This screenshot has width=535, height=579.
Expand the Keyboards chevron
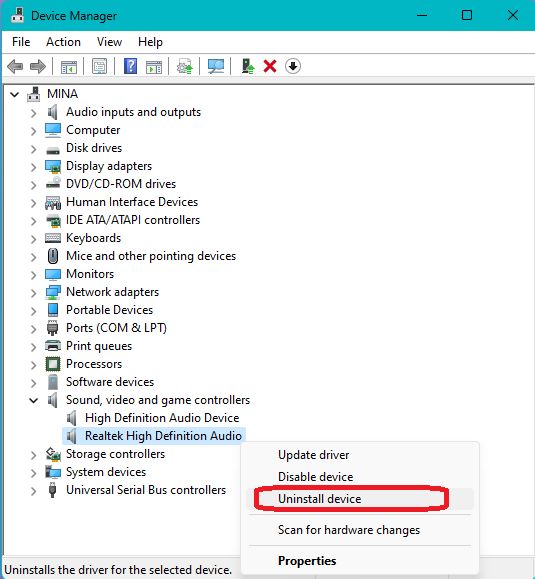pyautogui.click(x=33, y=239)
